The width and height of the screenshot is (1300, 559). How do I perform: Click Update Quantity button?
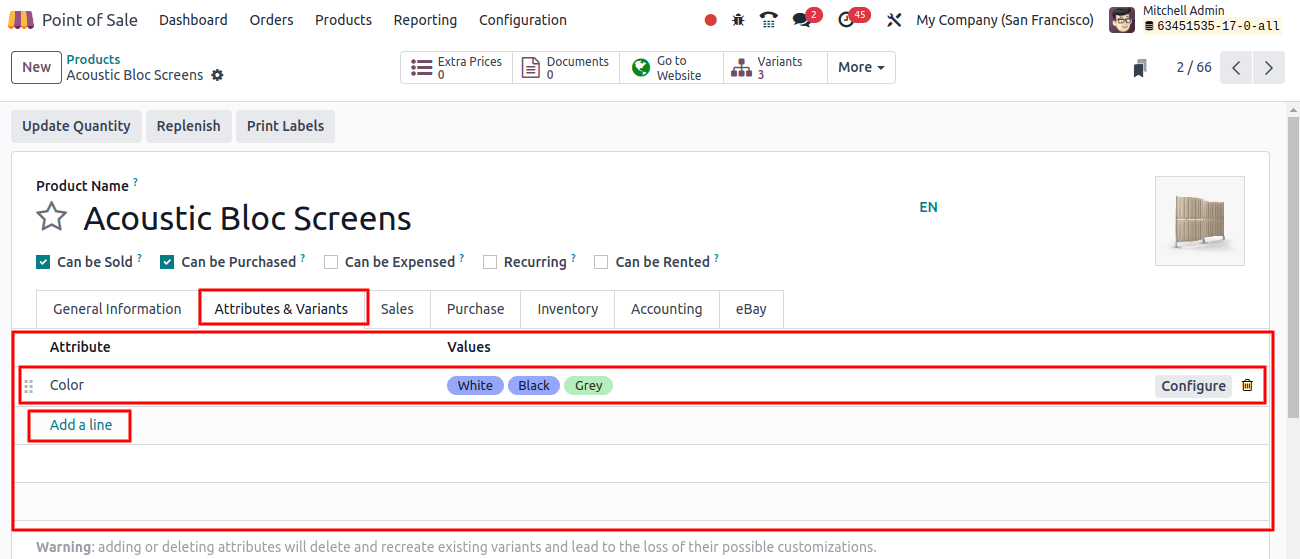[x=76, y=126]
